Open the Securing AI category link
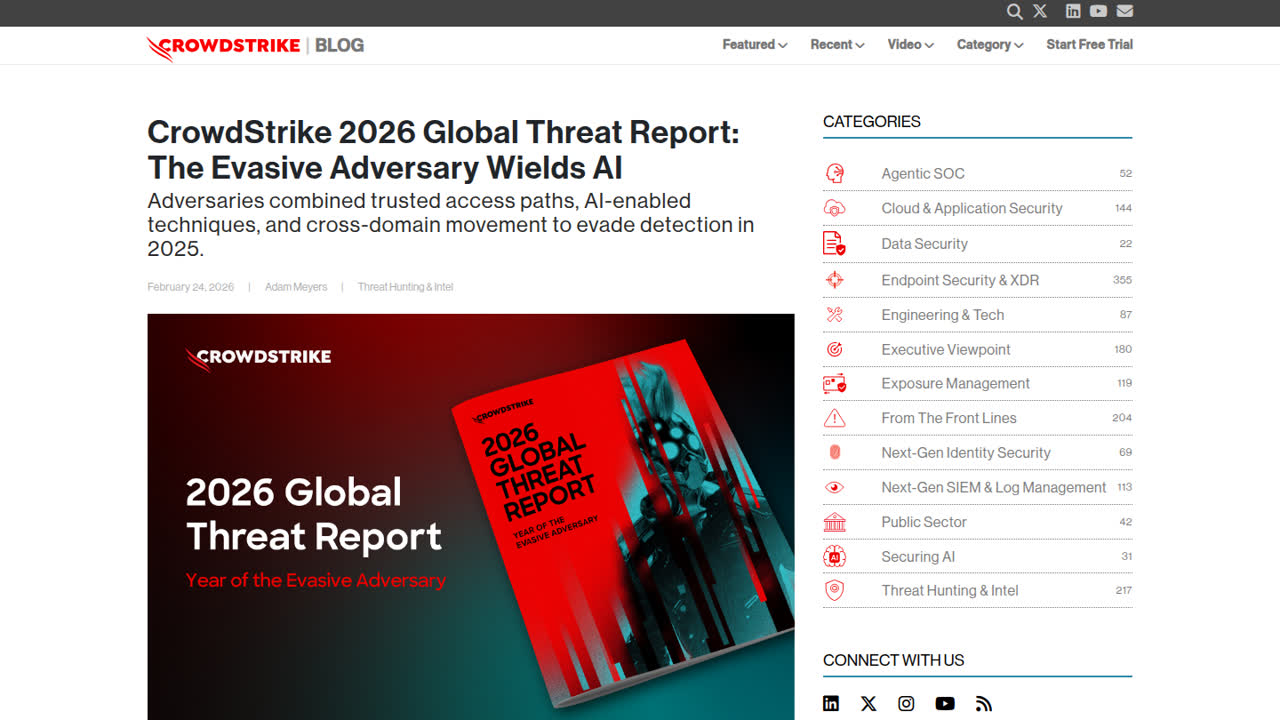1280x720 pixels. click(x=918, y=557)
